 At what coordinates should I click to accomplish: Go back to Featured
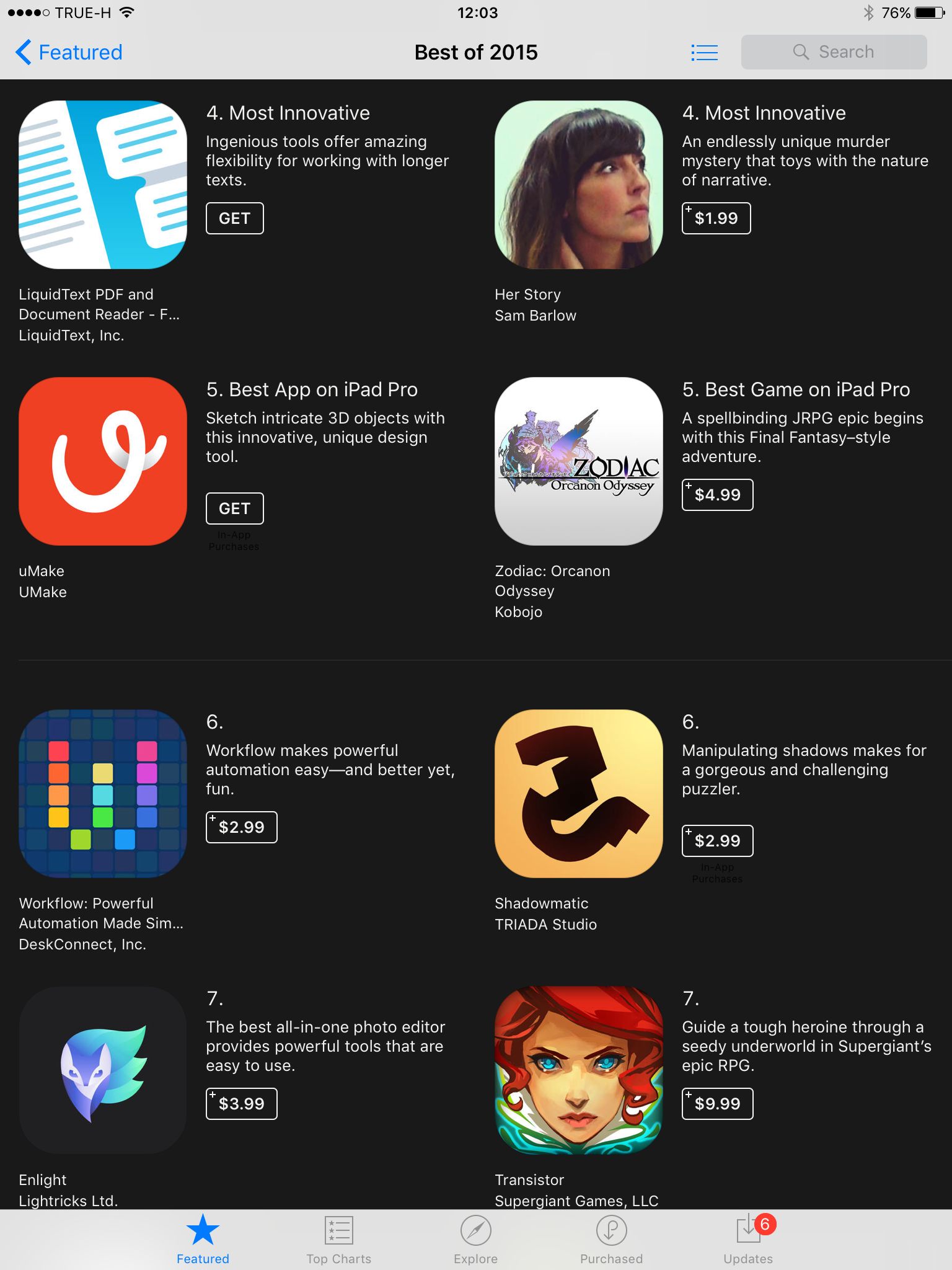69,52
